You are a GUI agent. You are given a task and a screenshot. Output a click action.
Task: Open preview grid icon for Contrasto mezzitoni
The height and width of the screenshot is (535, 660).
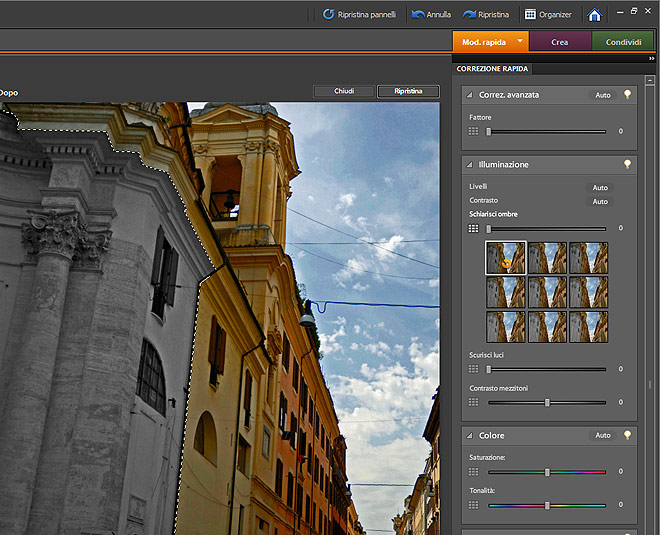pos(474,402)
